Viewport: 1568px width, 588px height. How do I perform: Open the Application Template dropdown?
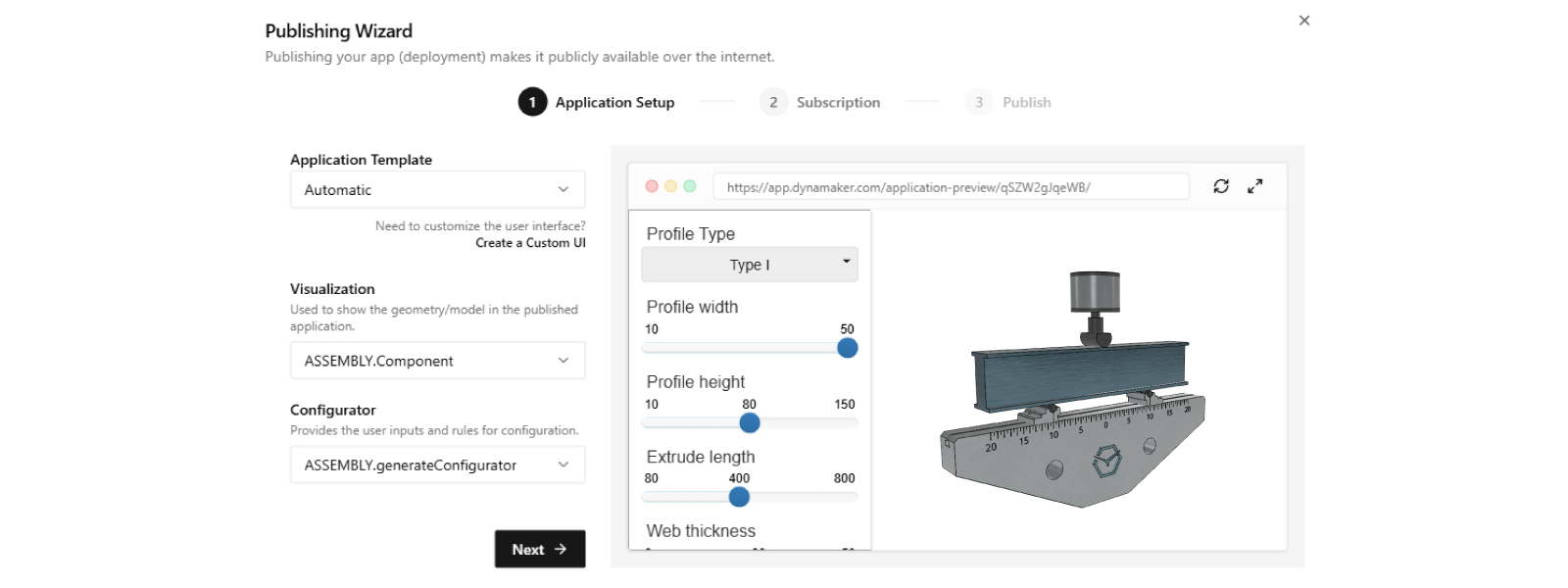coord(437,190)
